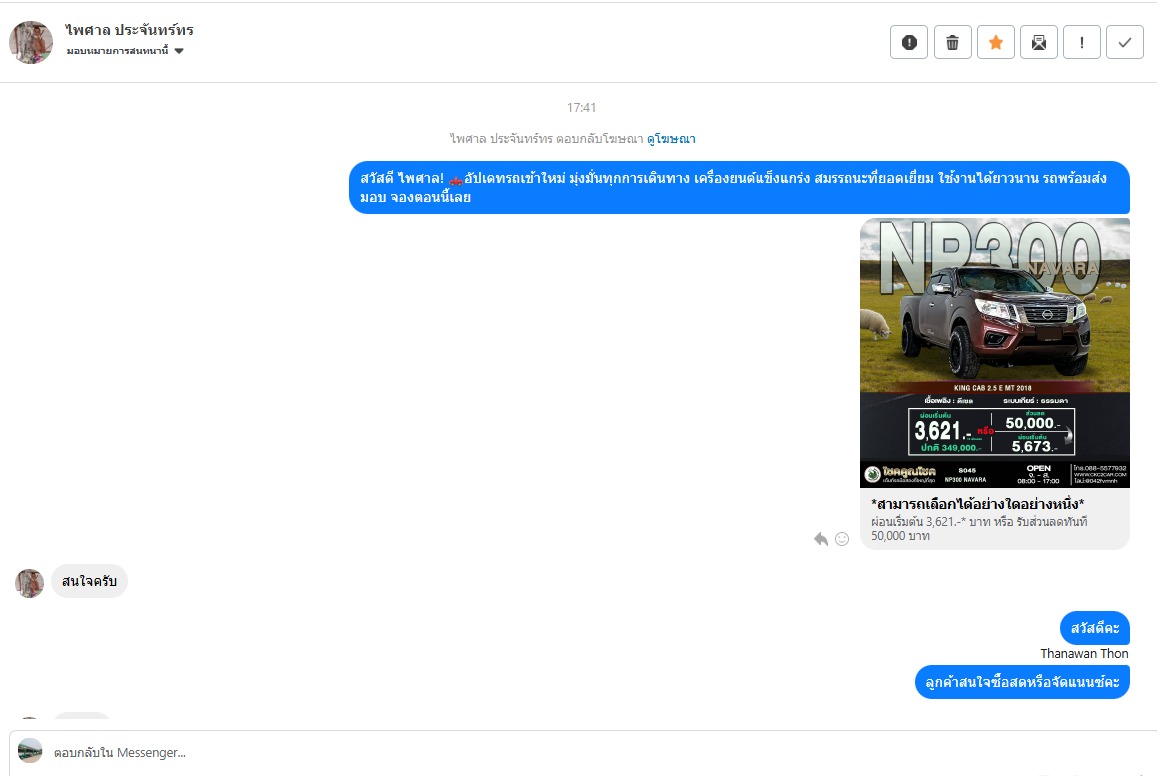Focus the reply in Messenger input field
This screenshot has height=776, width=1157.
point(583,752)
